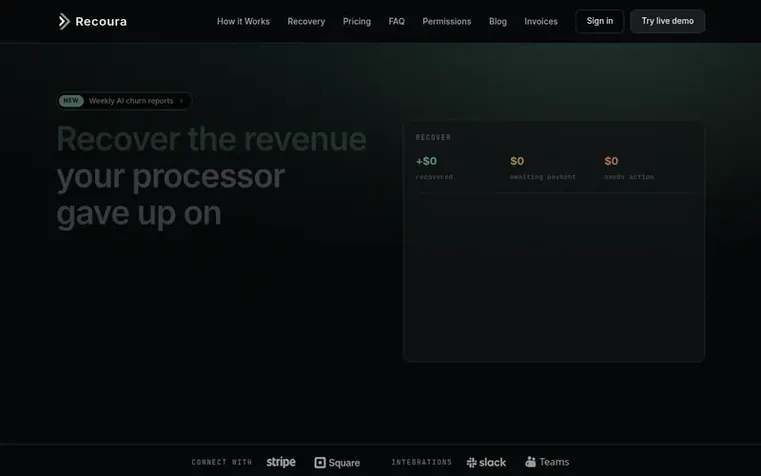Click the Sign in button
This screenshot has height=476, width=761.
coord(599,21)
